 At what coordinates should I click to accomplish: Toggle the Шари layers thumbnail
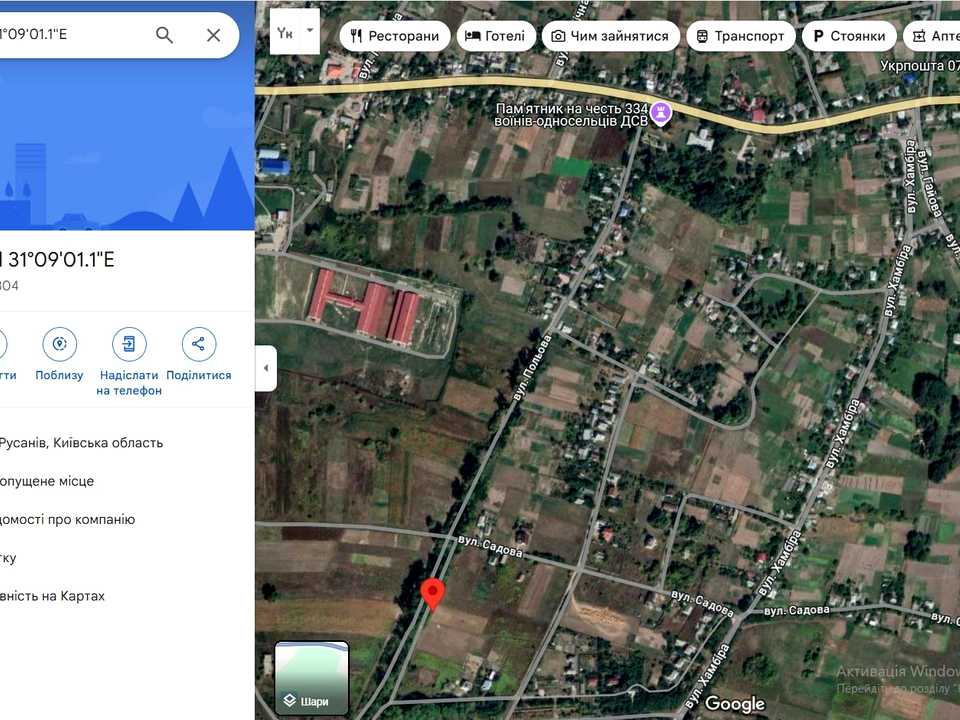[312, 678]
